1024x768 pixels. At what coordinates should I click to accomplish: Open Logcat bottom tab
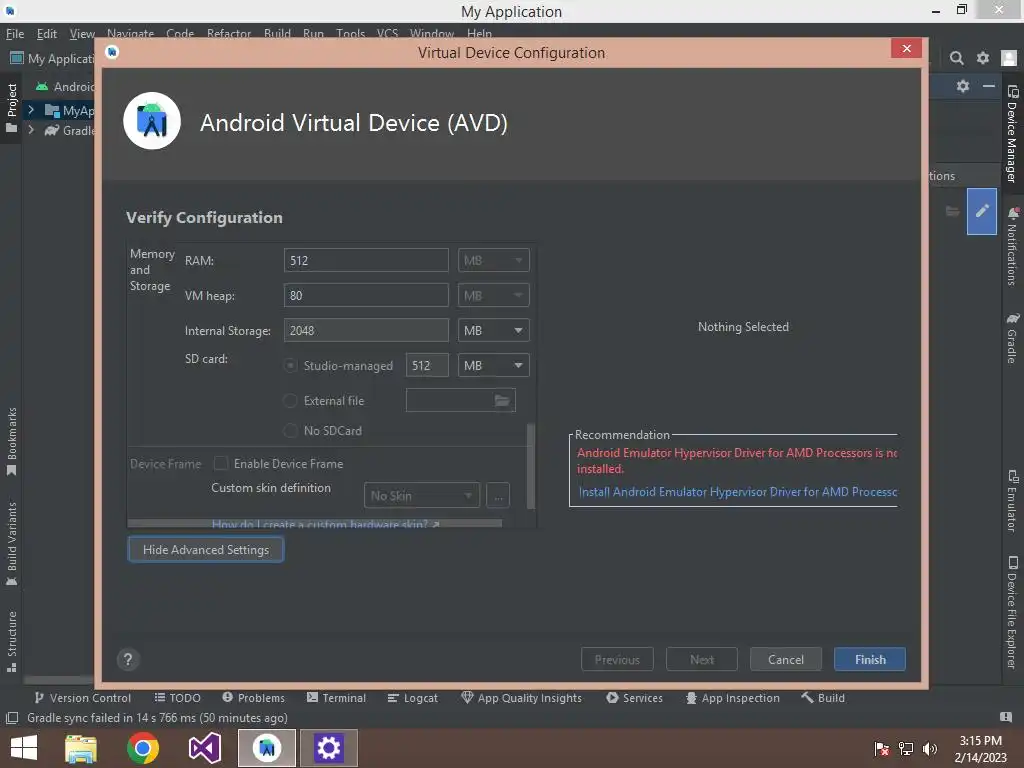(413, 698)
